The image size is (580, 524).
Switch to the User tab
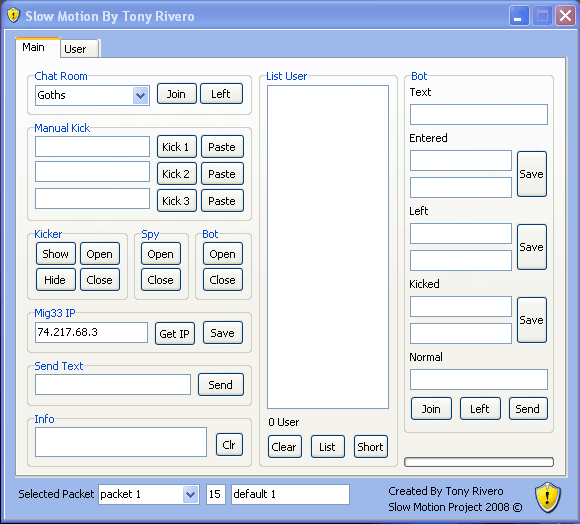(x=79, y=49)
